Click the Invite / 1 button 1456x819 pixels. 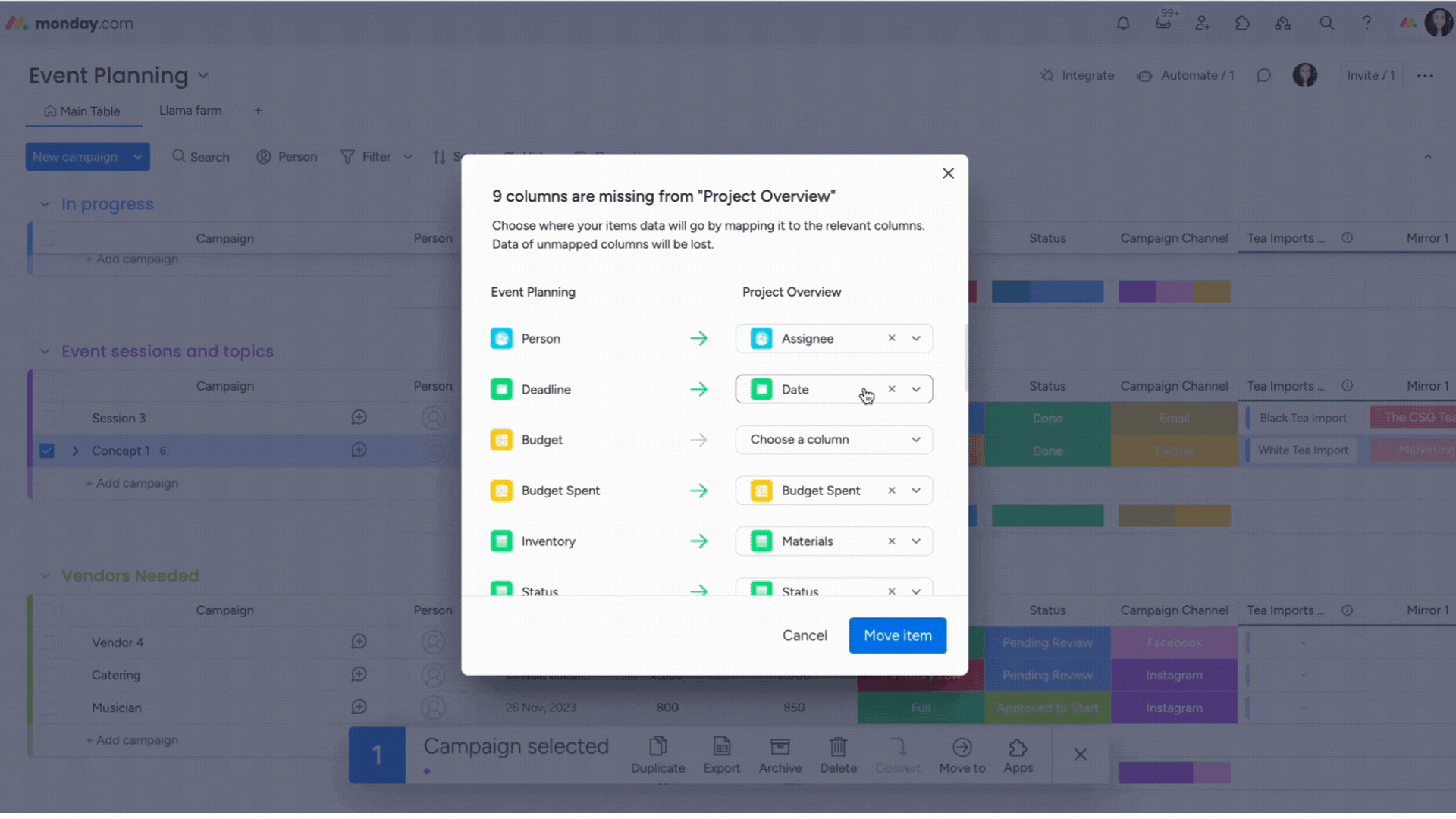pyautogui.click(x=1371, y=75)
